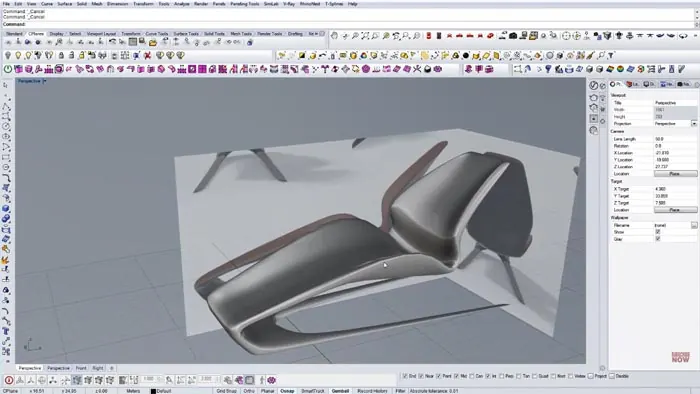Toggle the Mid osnap checkbox
This screenshot has height=394, width=700.
pos(457,376)
